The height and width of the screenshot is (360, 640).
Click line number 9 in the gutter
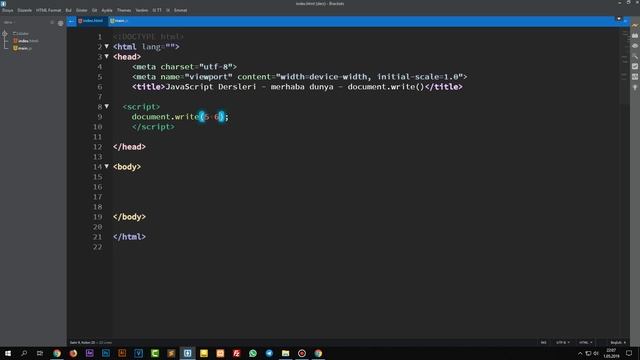[x=100, y=117]
